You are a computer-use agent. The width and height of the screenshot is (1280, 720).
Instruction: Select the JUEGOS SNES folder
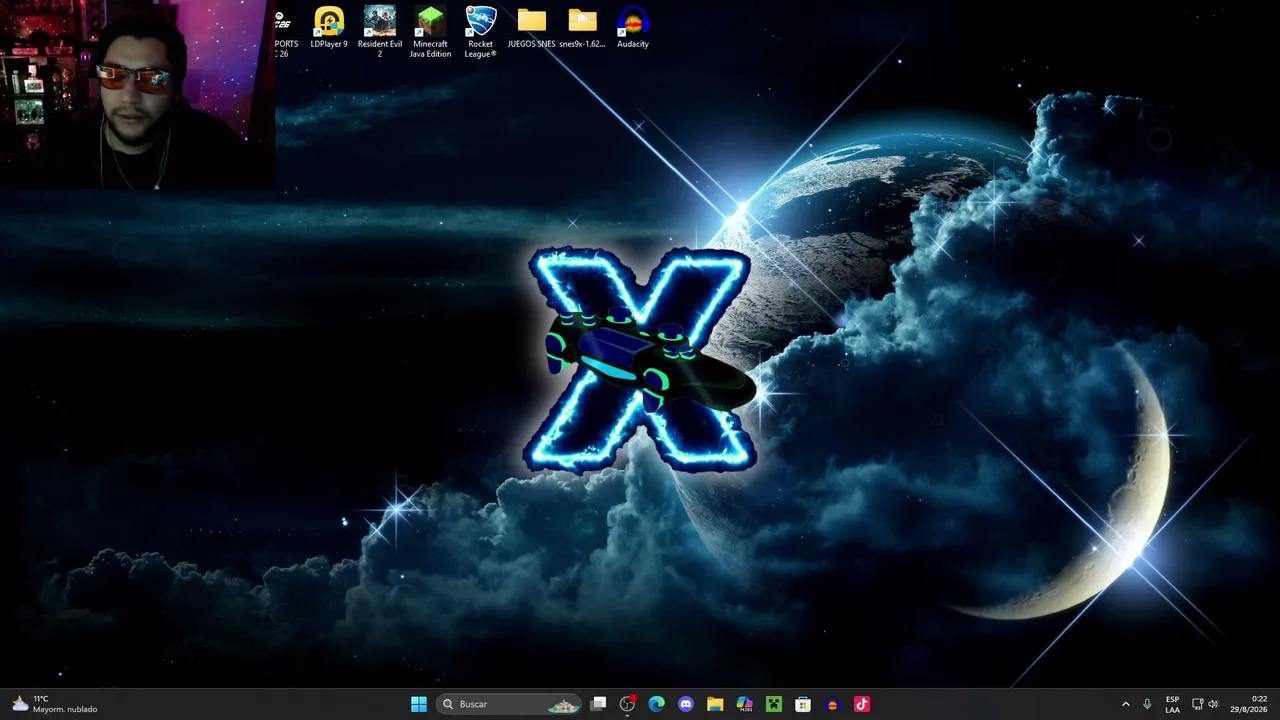coord(531,28)
